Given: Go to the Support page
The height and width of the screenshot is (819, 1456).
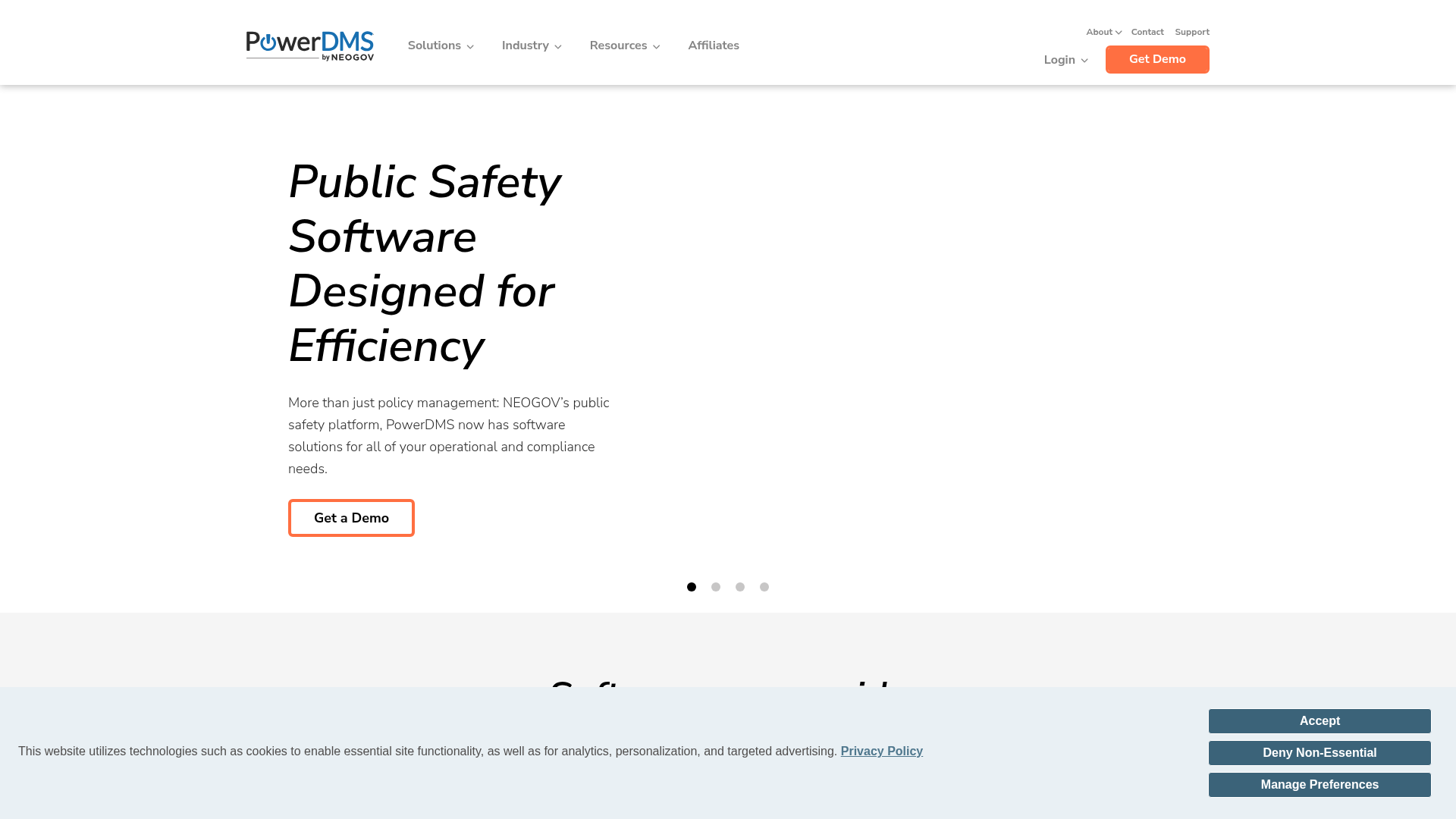Looking at the screenshot, I should [1191, 32].
